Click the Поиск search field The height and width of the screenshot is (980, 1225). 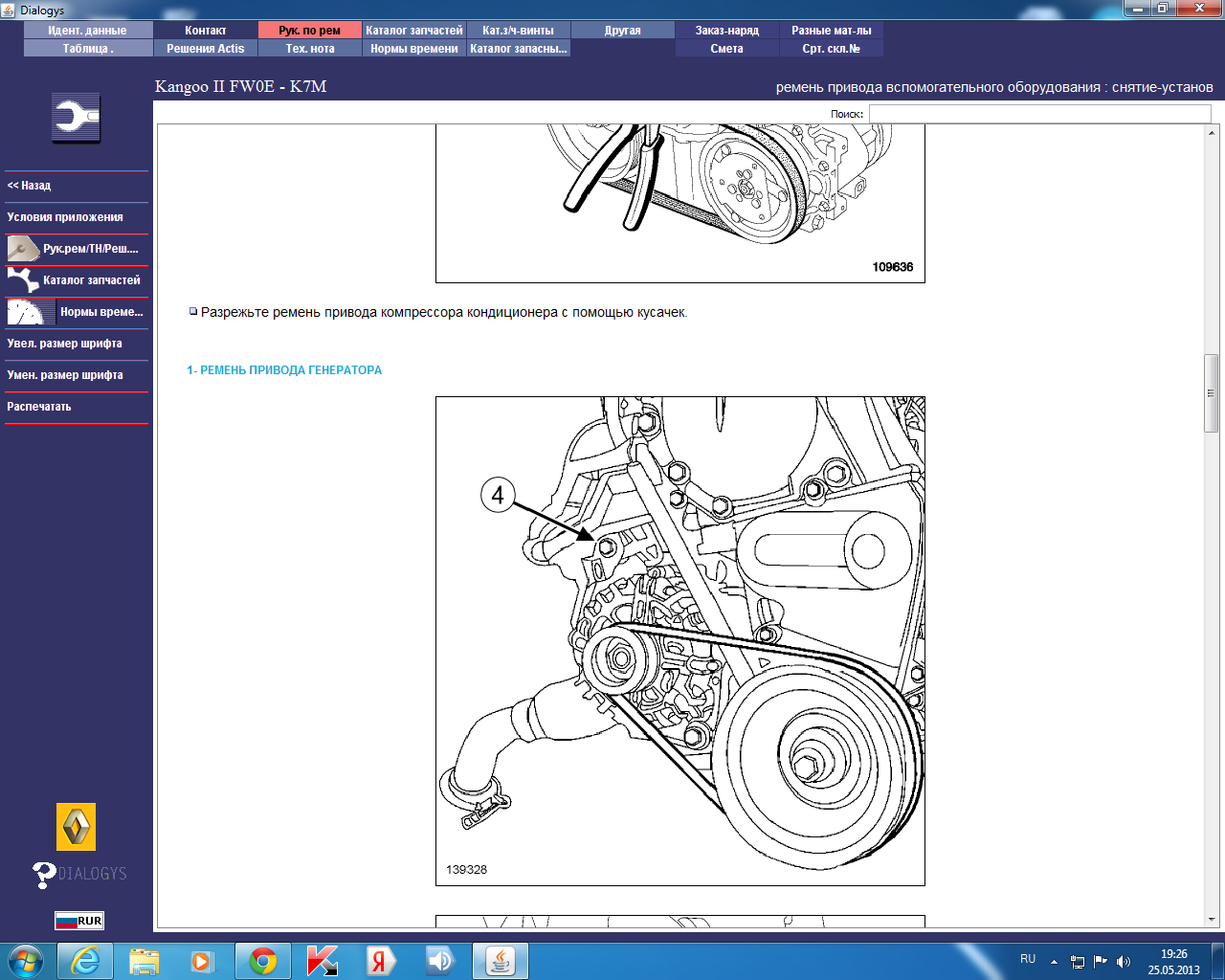(x=1039, y=114)
